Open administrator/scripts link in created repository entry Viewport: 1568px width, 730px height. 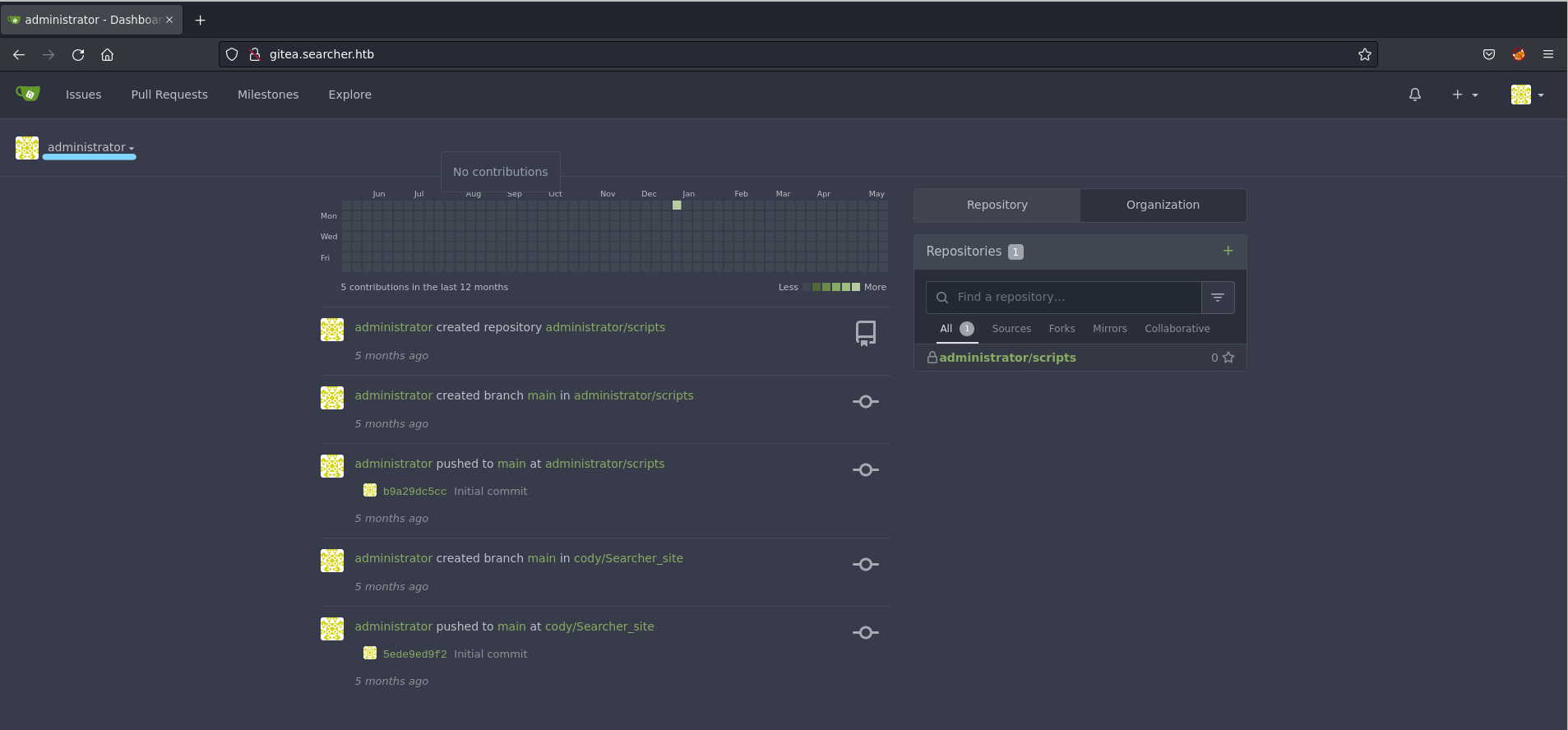[605, 327]
